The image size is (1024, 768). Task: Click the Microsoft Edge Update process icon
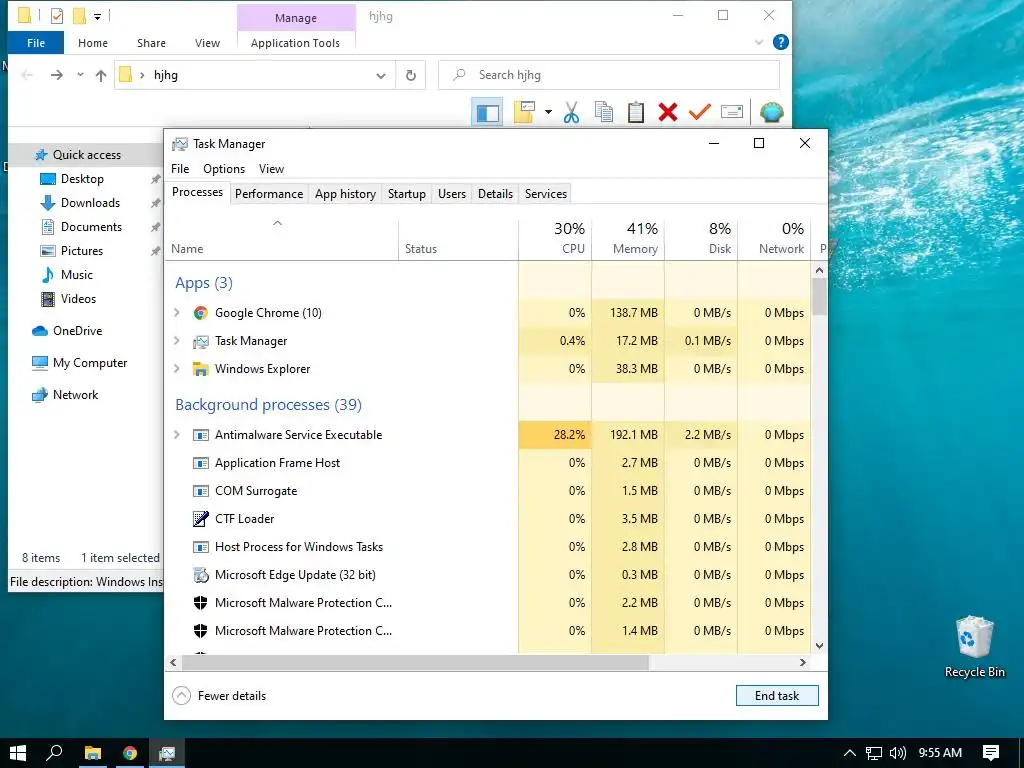point(200,575)
